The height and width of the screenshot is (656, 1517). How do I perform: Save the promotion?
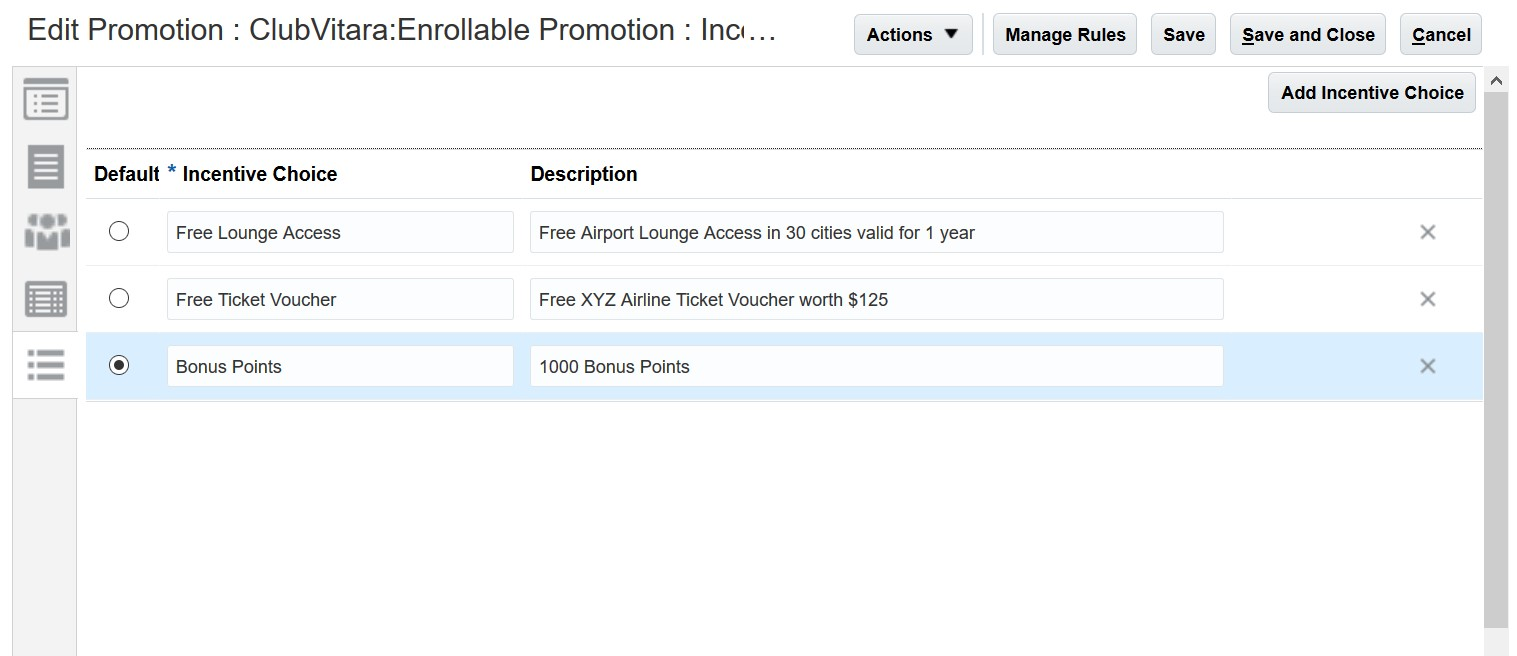(1183, 35)
